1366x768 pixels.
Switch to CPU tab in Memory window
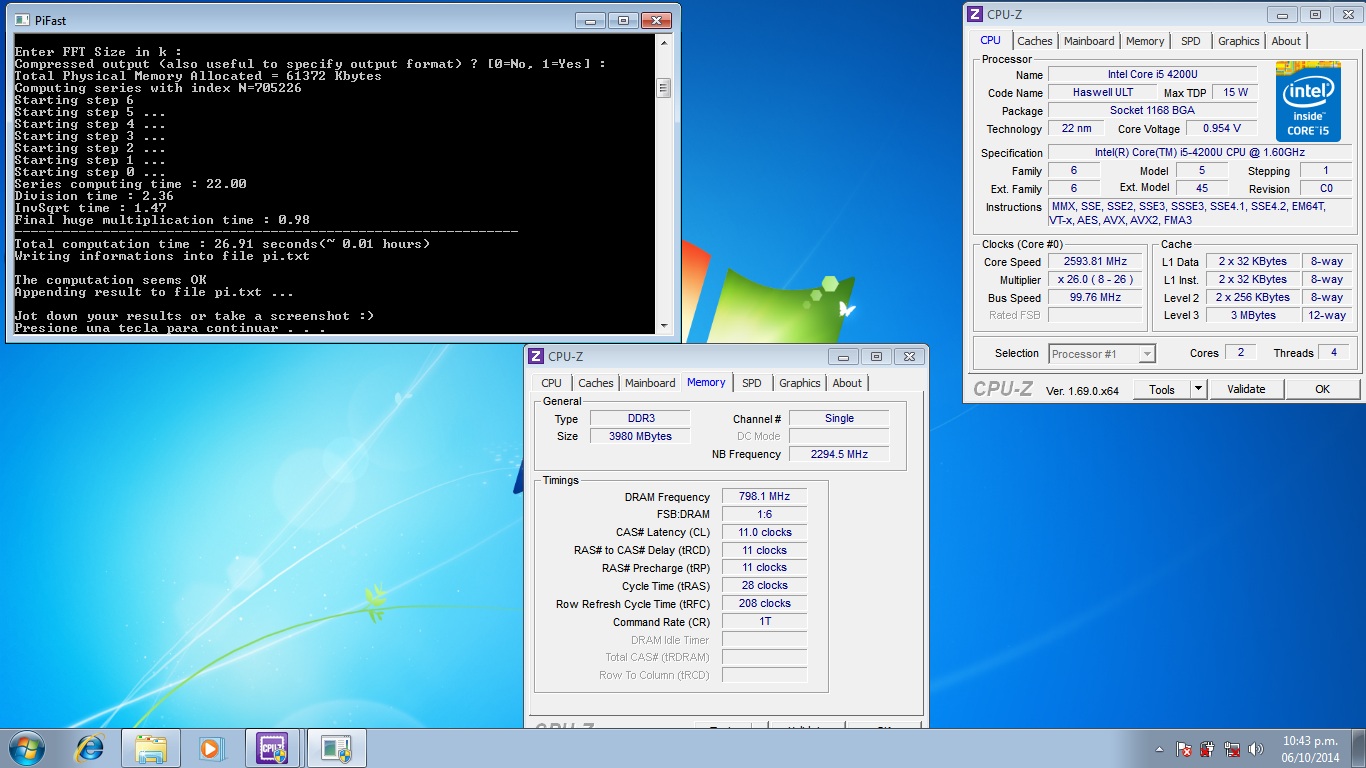[x=551, y=383]
